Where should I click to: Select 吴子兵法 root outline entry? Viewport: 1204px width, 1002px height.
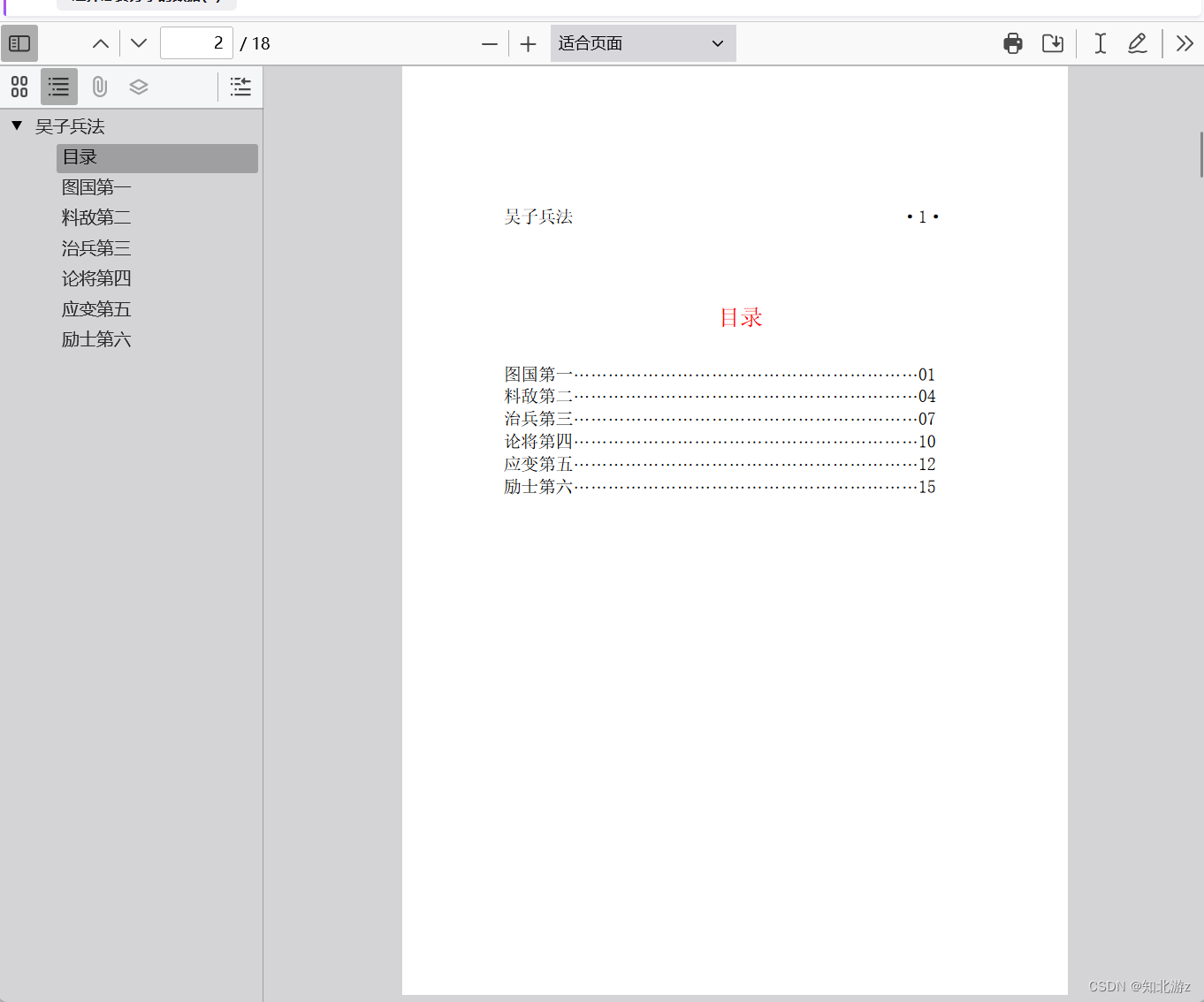coord(70,126)
